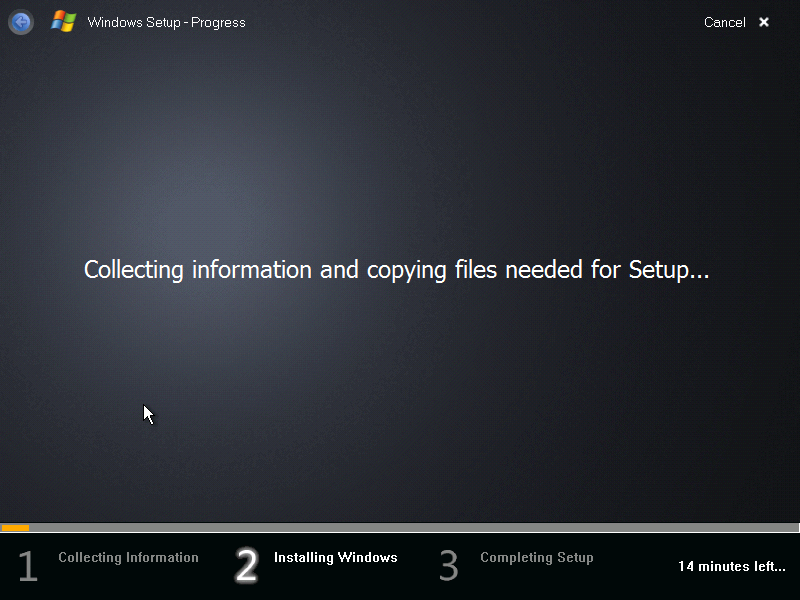Click the word Collecting in main message

pyautogui.click(x=134, y=270)
